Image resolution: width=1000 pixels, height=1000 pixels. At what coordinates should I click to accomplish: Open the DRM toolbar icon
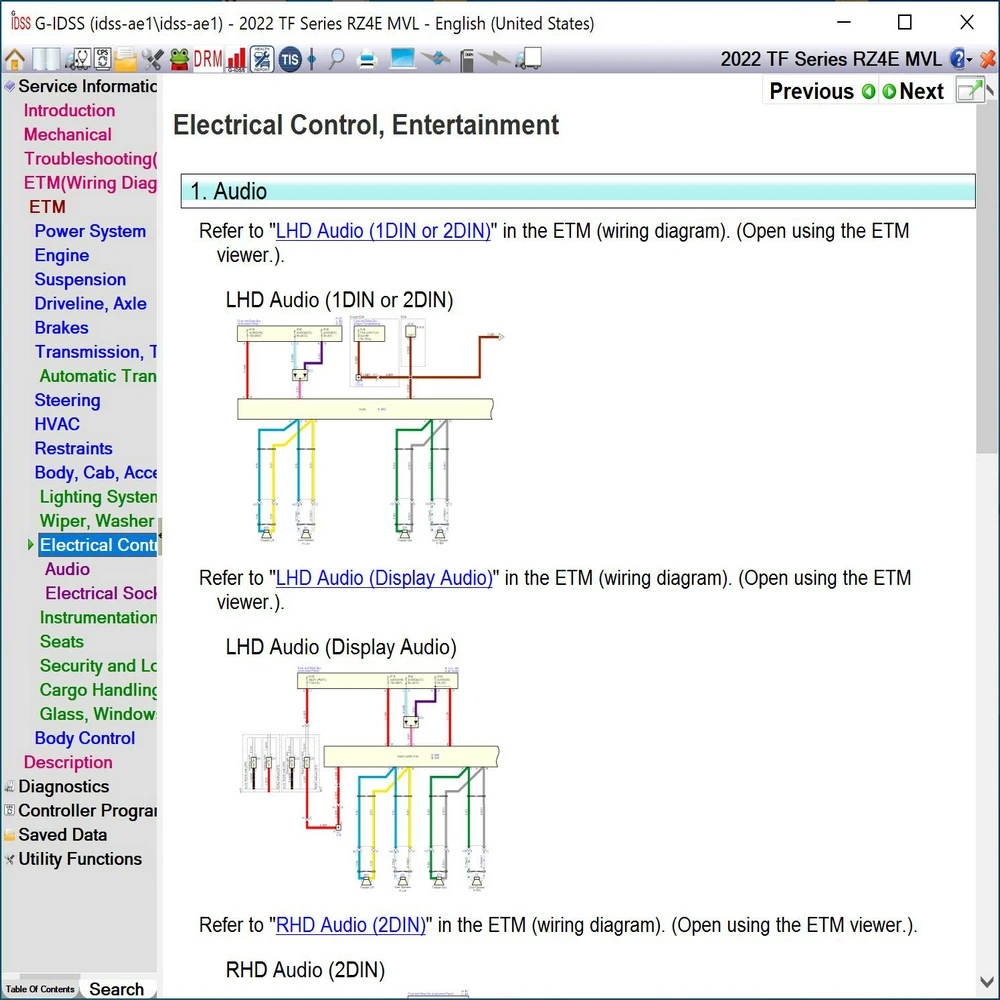(x=208, y=59)
